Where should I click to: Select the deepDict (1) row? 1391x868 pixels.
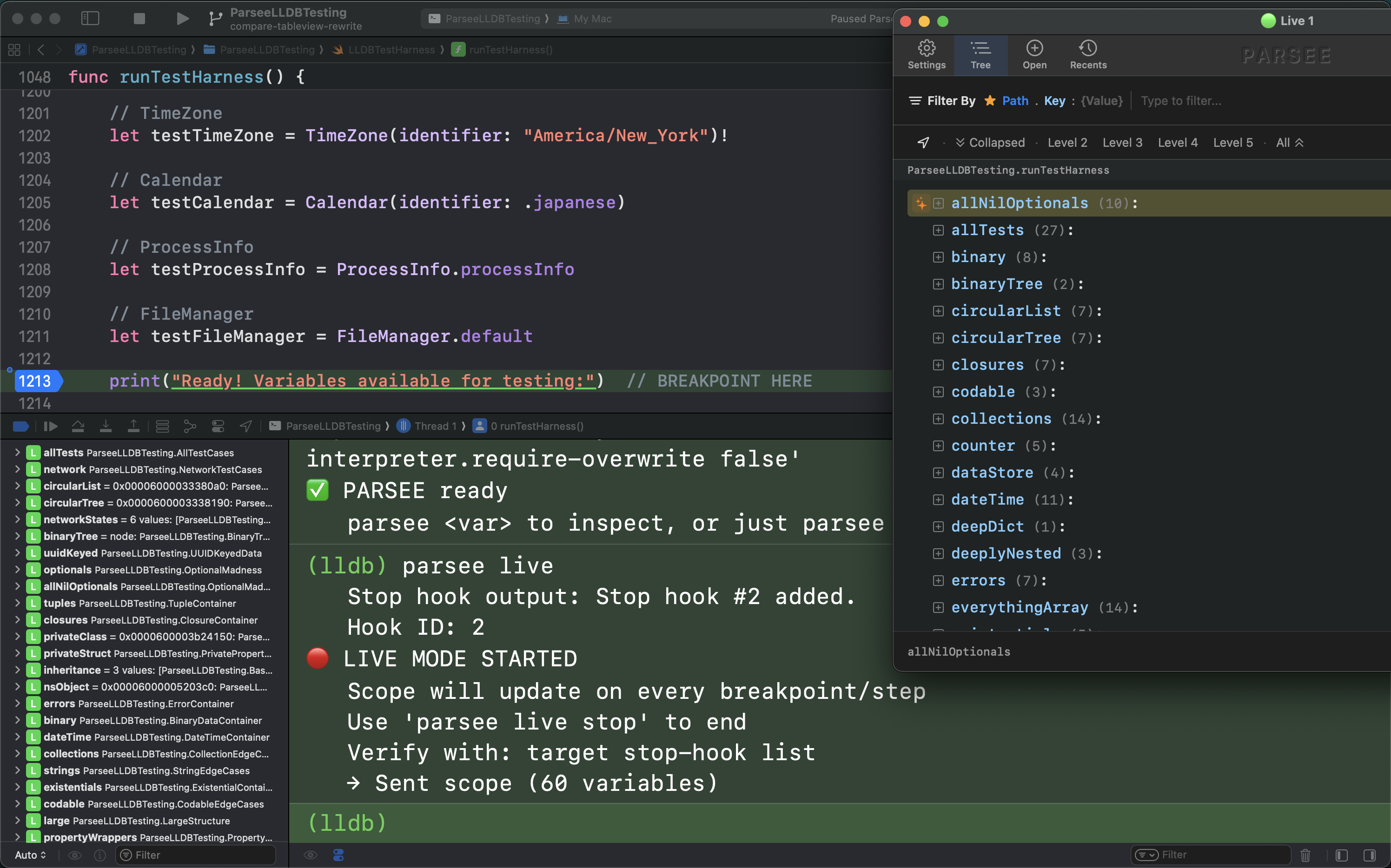coord(1149,526)
